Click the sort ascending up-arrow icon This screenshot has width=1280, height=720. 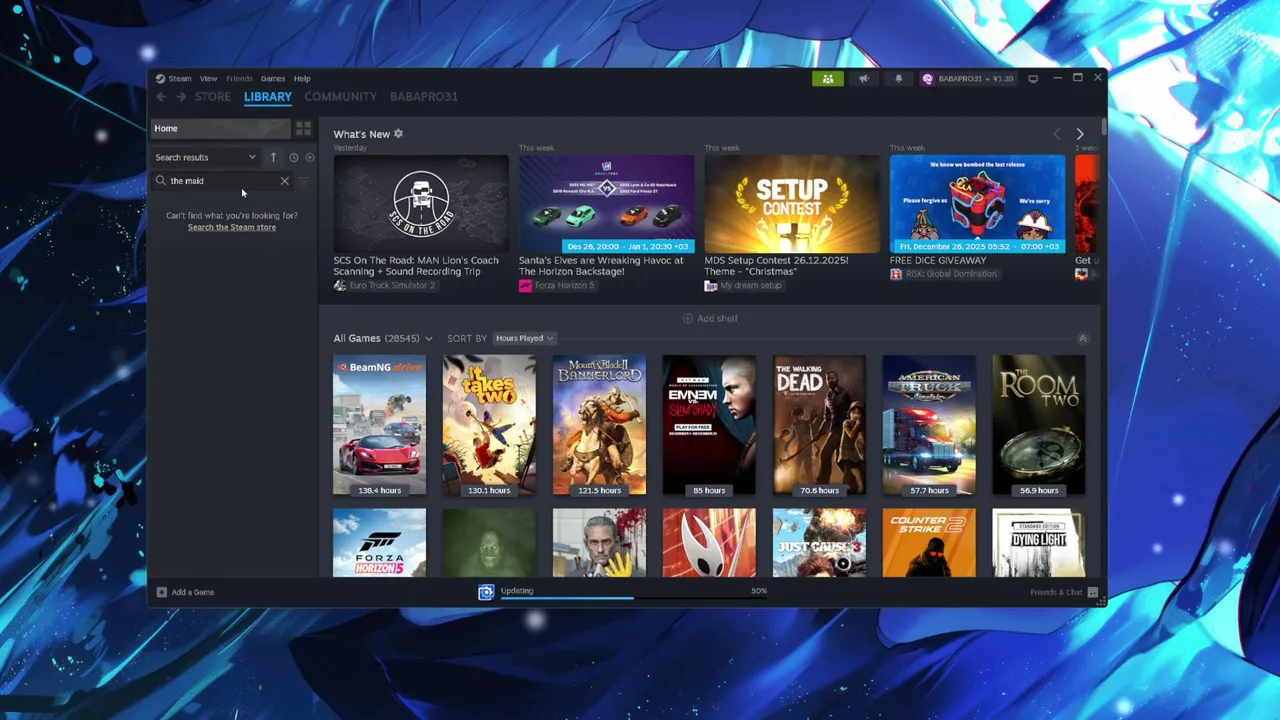click(273, 157)
